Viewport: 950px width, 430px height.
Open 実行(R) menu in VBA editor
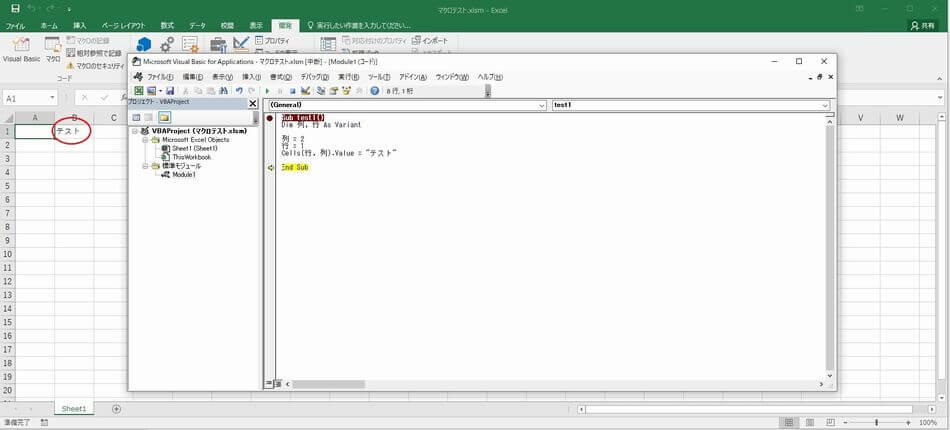(x=348, y=78)
